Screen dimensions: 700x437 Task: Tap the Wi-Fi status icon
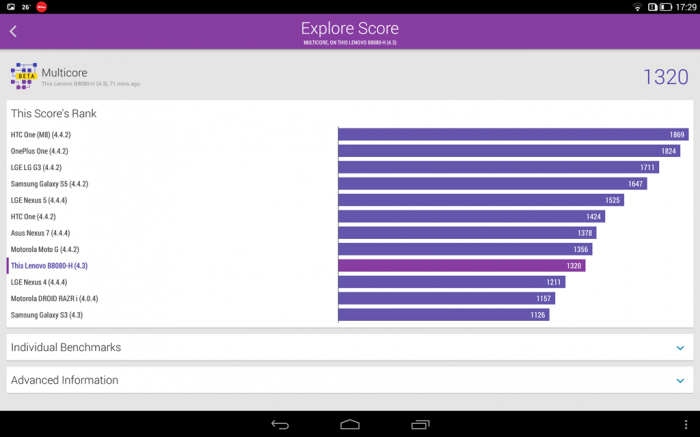point(637,7)
